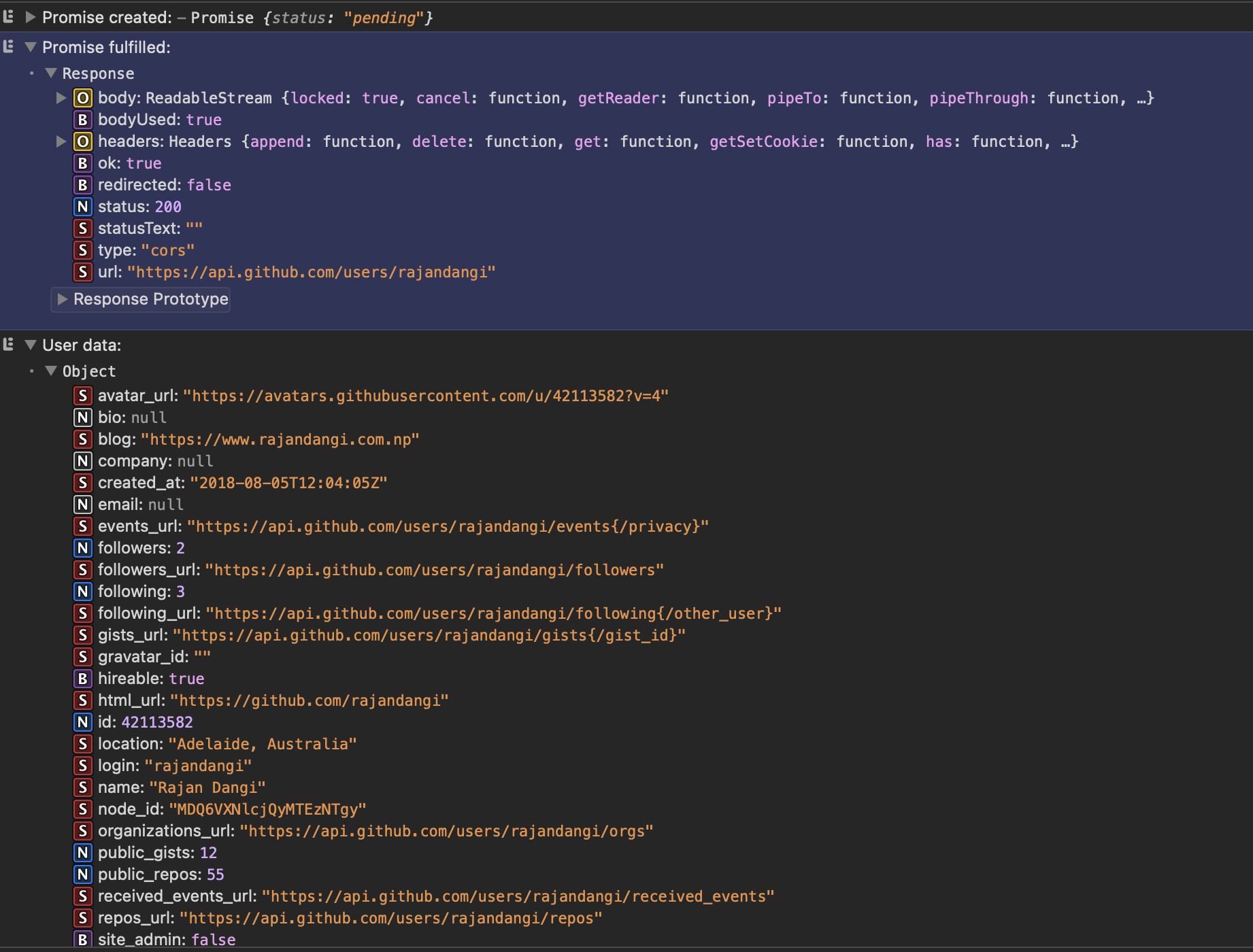1253x952 pixels.
Task: Click the number icon beside following count
Action: click(x=82, y=592)
